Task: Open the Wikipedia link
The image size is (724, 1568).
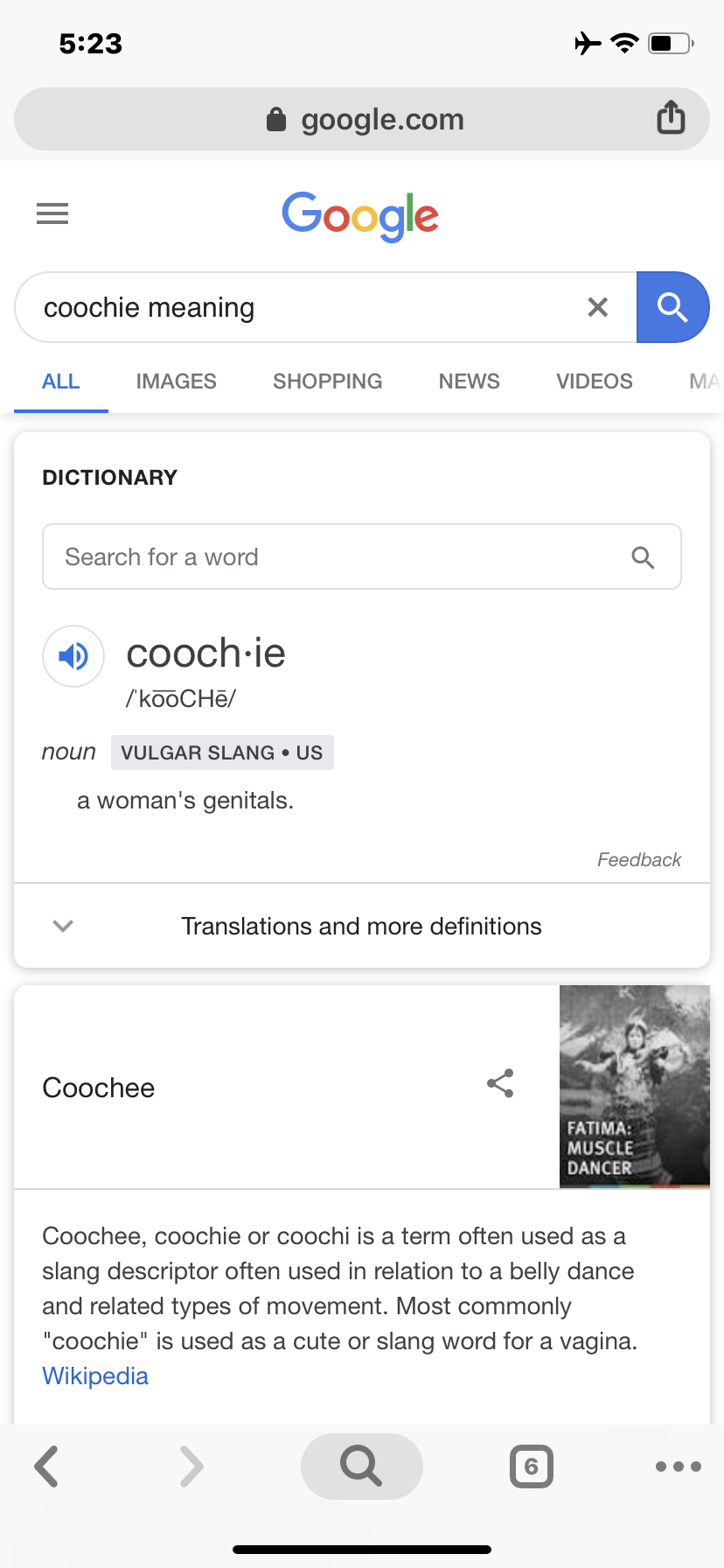Action: (x=95, y=1376)
